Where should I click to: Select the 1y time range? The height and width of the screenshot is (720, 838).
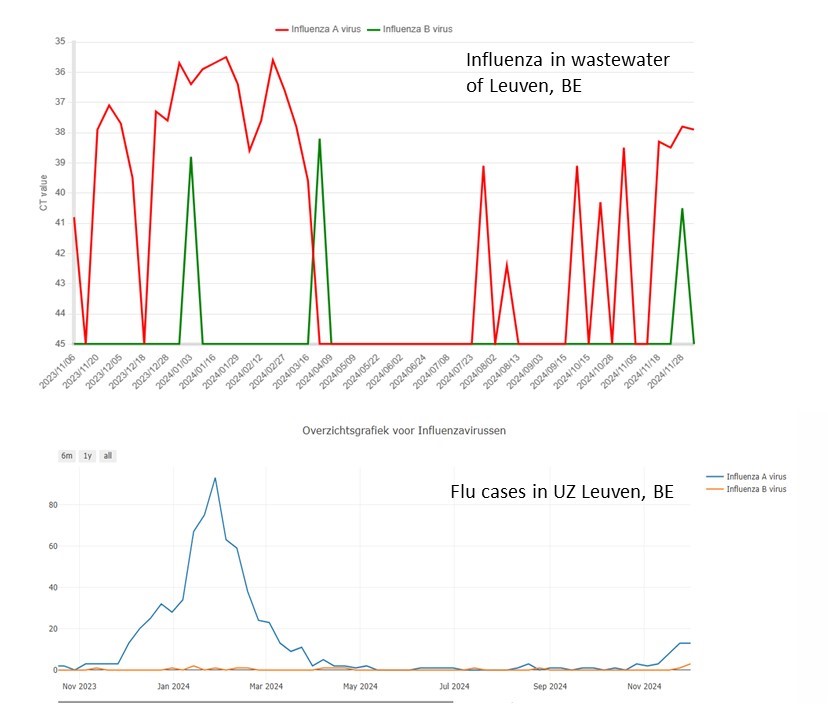click(86, 455)
